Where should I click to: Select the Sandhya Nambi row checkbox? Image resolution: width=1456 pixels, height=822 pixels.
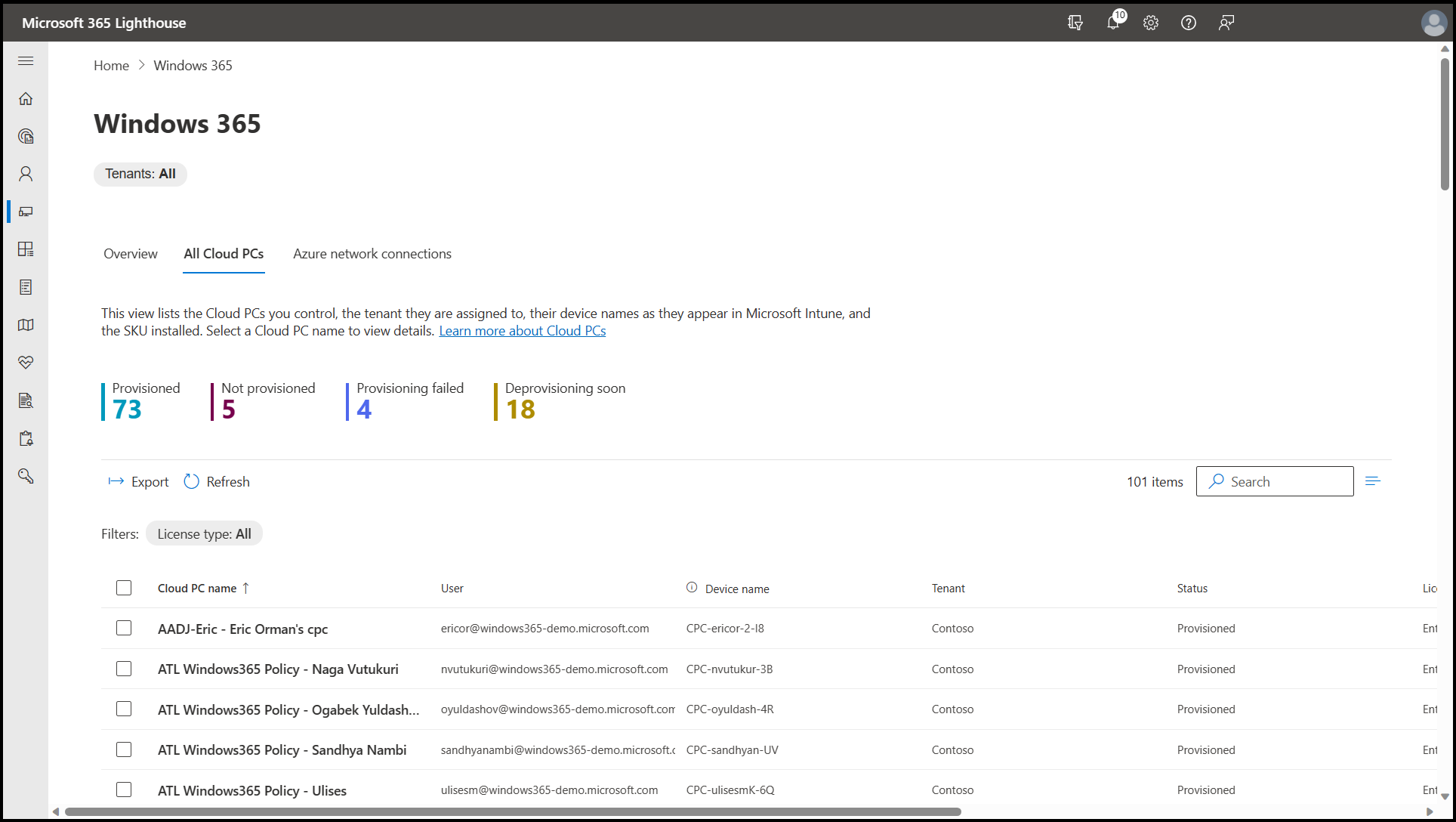[124, 749]
